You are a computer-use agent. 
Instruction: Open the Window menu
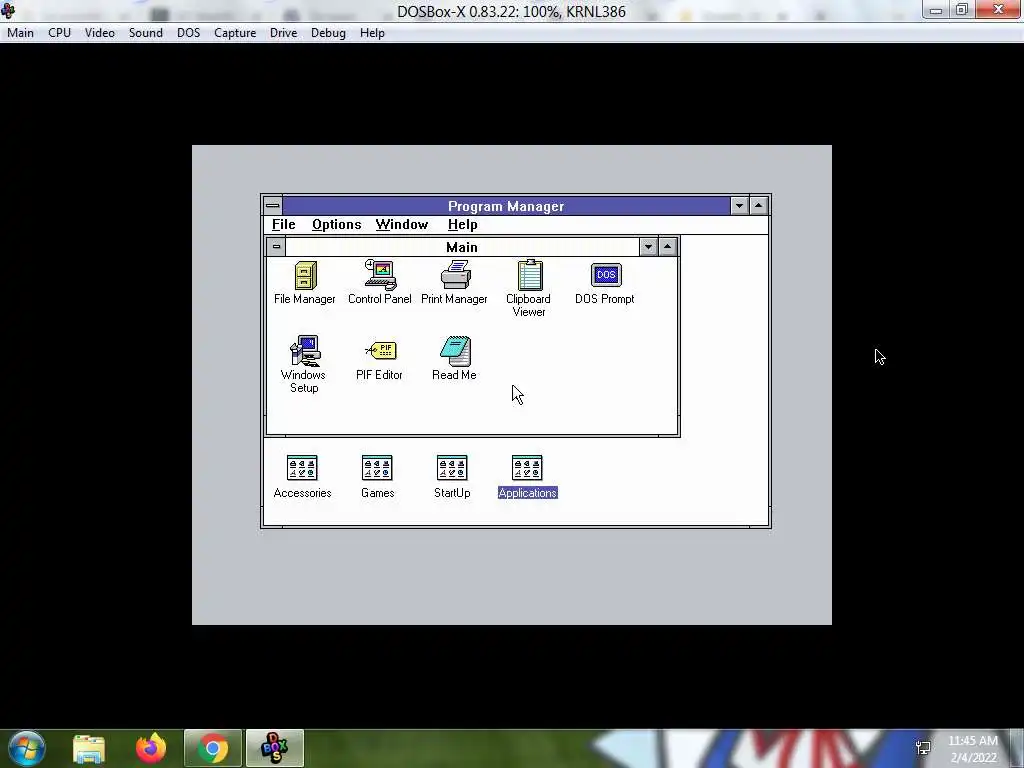click(x=402, y=225)
